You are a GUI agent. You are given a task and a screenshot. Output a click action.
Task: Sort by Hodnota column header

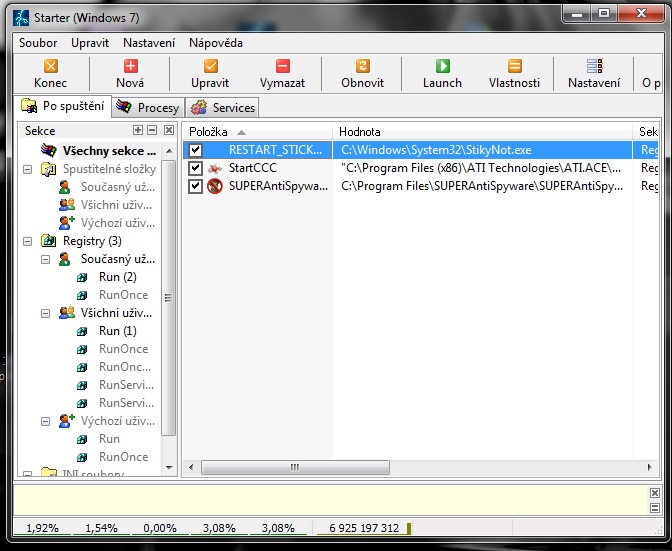[x=483, y=132]
